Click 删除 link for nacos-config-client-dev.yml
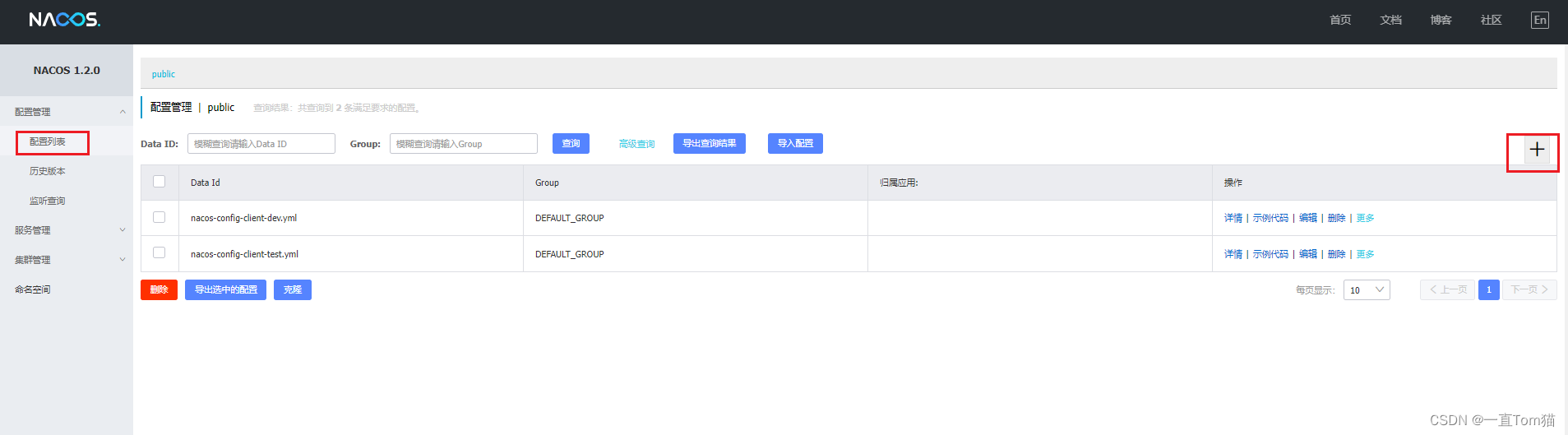Viewport: 1568px width, 435px height. click(x=1337, y=218)
